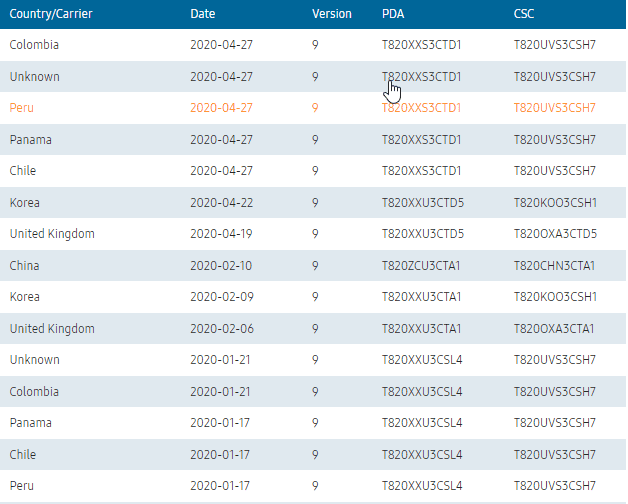Select the China country entry
Screen dimensions: 628x504
point(25,266)
